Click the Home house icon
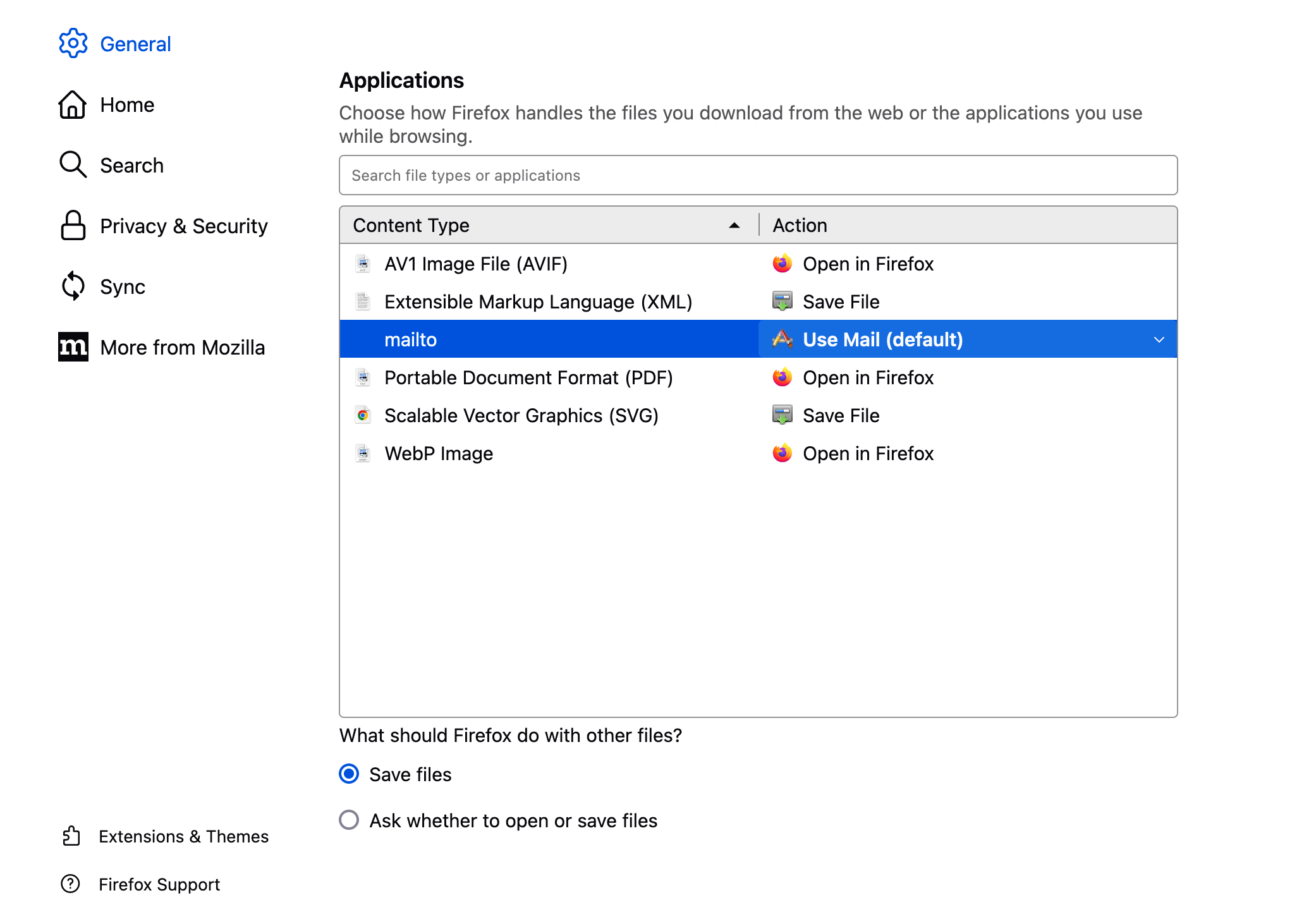The height and width of the screenshot is (900, 1316). [73, 104]
